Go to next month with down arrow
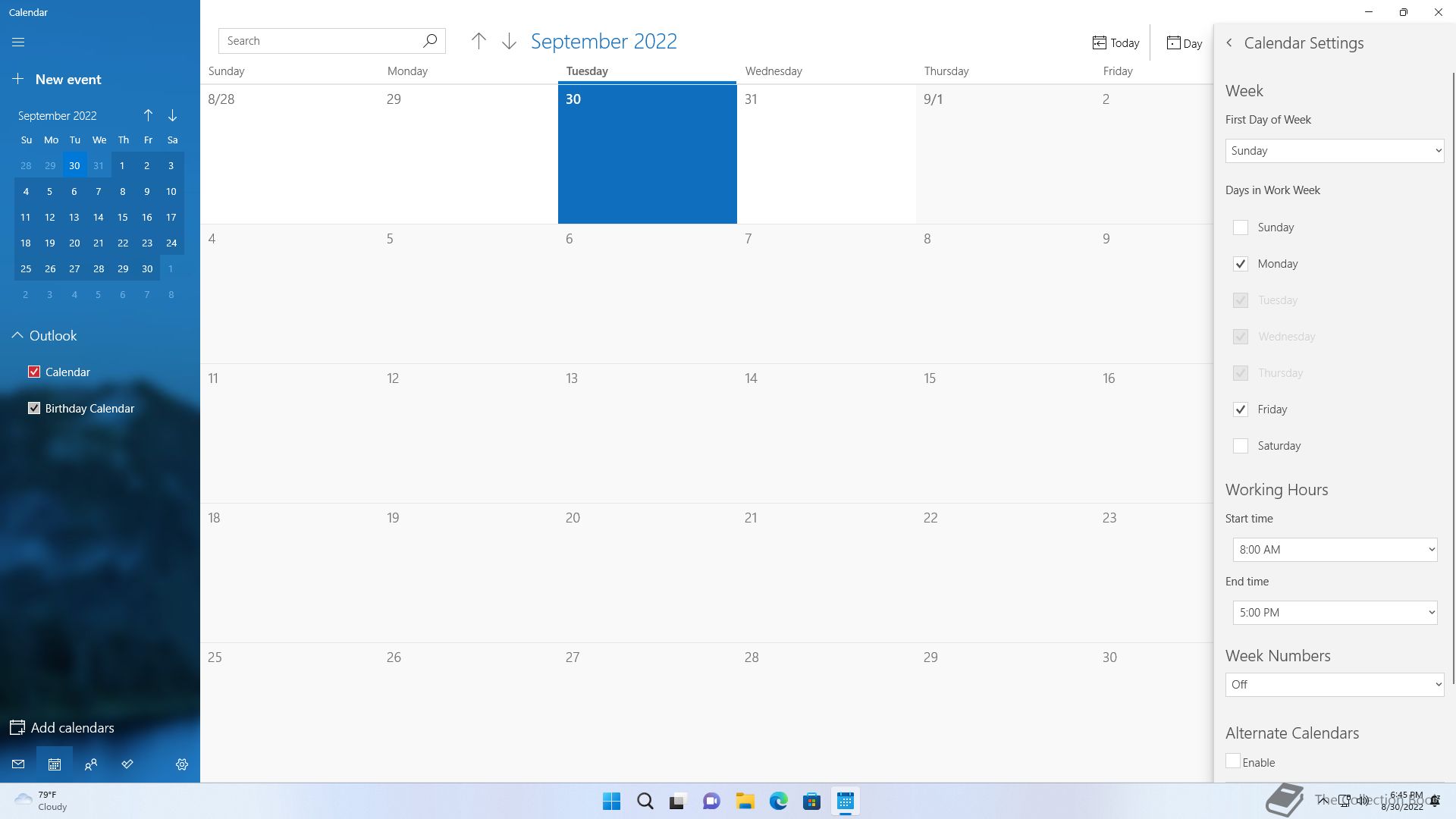 tap(509, 41)
